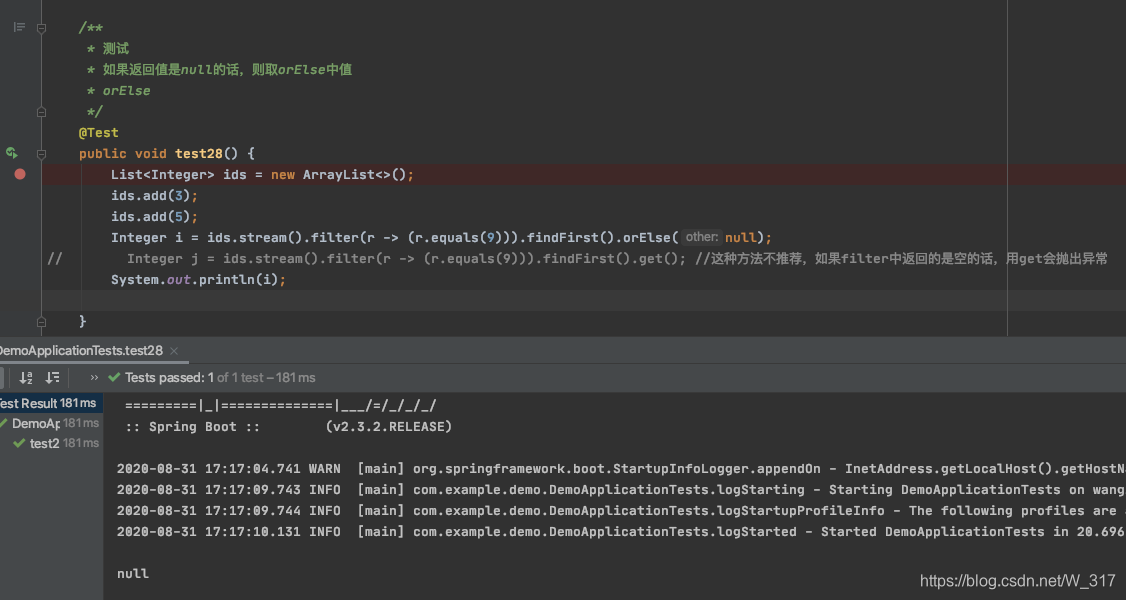Sort test results alphabetically
Viewport: 1126px width, 600px height.
26,378
